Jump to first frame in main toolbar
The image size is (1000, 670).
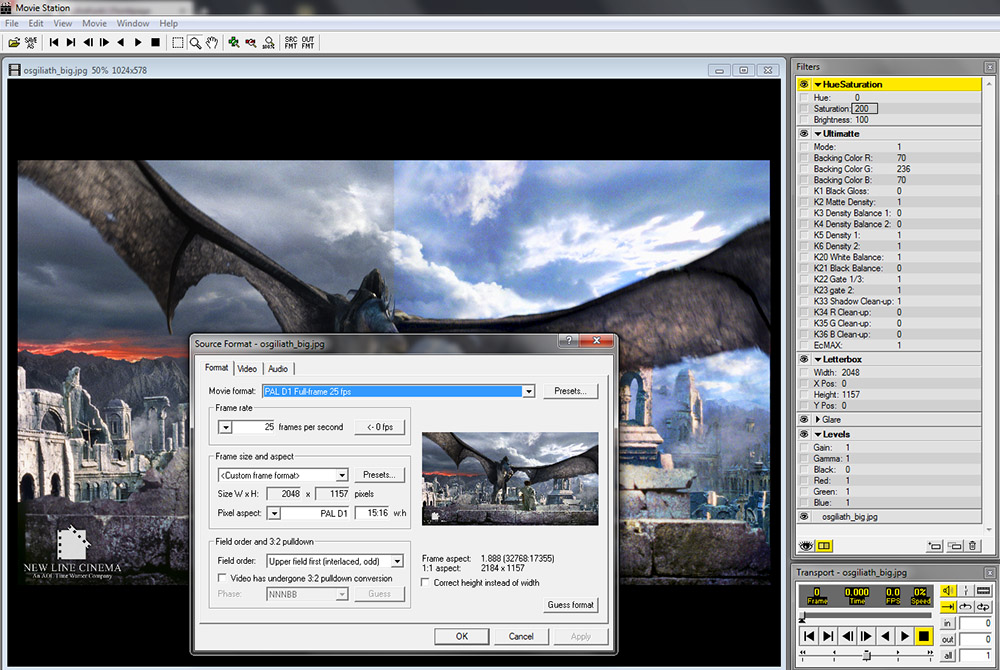[54, 43]
